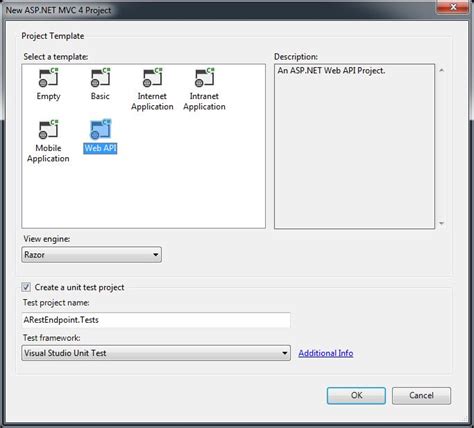
Task: Choose the Basic template icon
Action: (100, 77)
